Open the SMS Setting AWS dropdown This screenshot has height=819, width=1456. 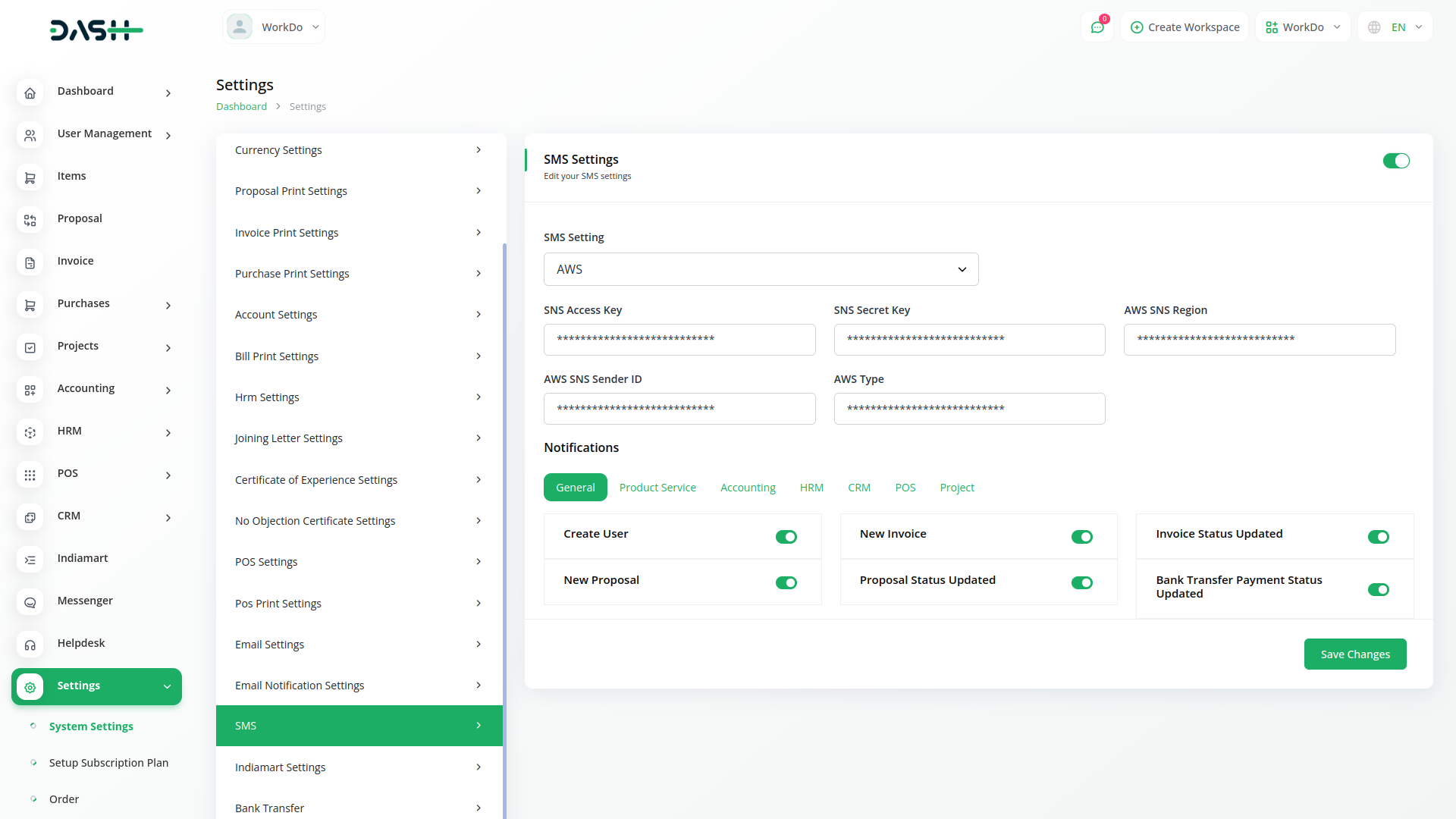761,269
